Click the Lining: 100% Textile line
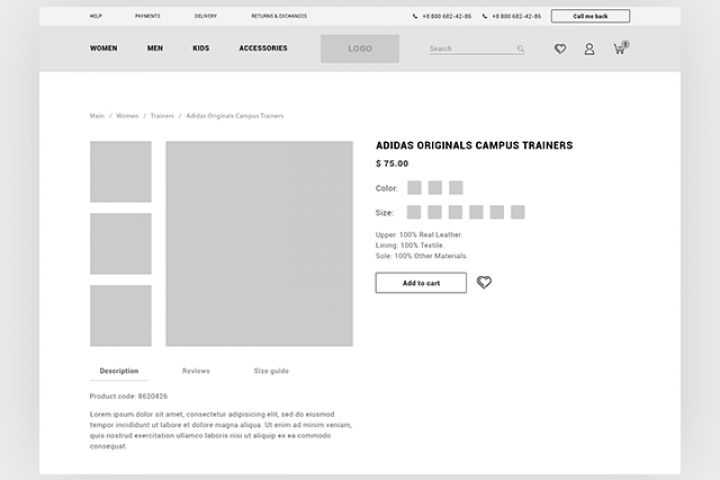 pos(410,245)
